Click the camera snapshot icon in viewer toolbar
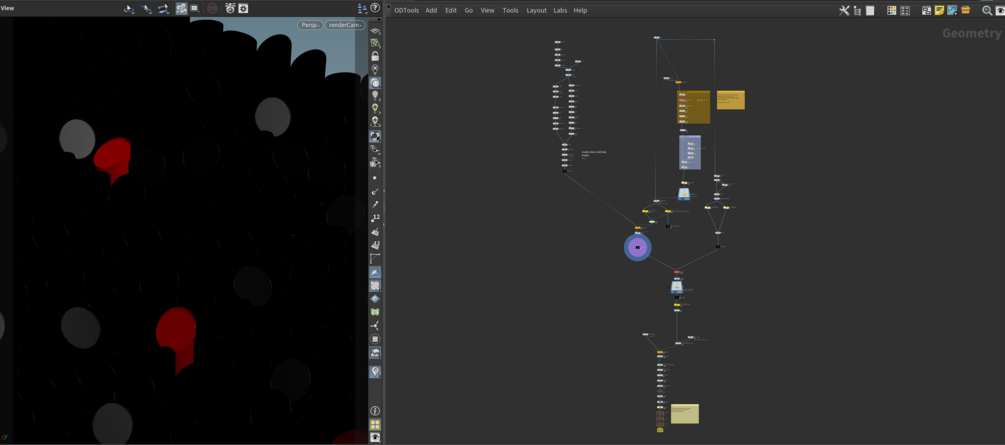The height and width of the screenshot is (445, 1005). 229,9
